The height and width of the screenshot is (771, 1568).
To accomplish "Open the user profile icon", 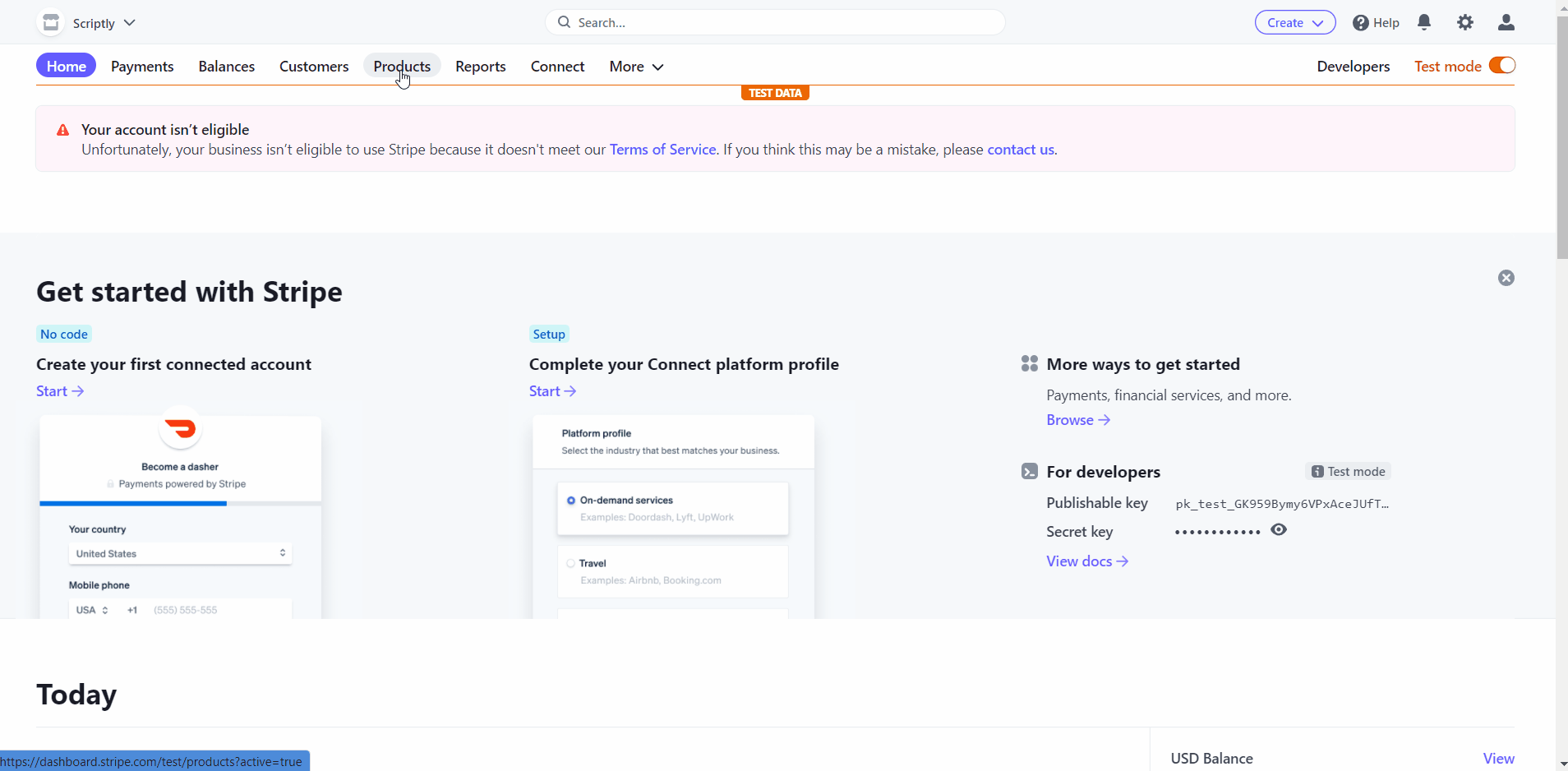I will pos(1506,22).
